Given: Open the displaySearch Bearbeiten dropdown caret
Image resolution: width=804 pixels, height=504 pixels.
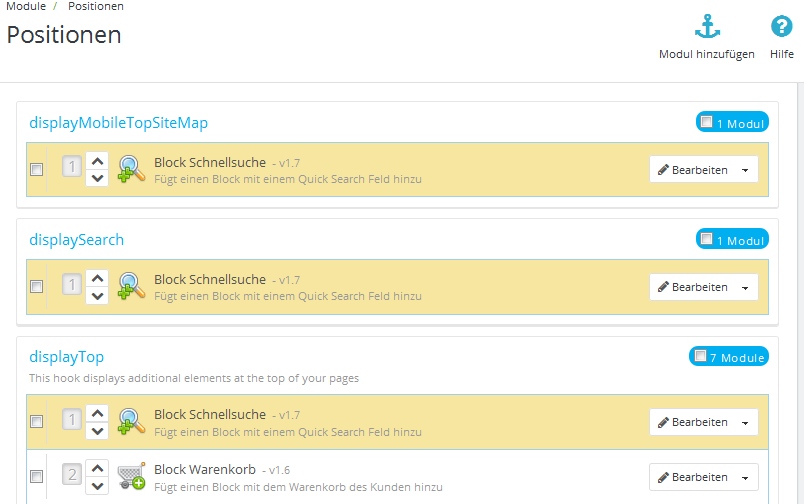Looking at the screenshot, I should pos(746,288).
